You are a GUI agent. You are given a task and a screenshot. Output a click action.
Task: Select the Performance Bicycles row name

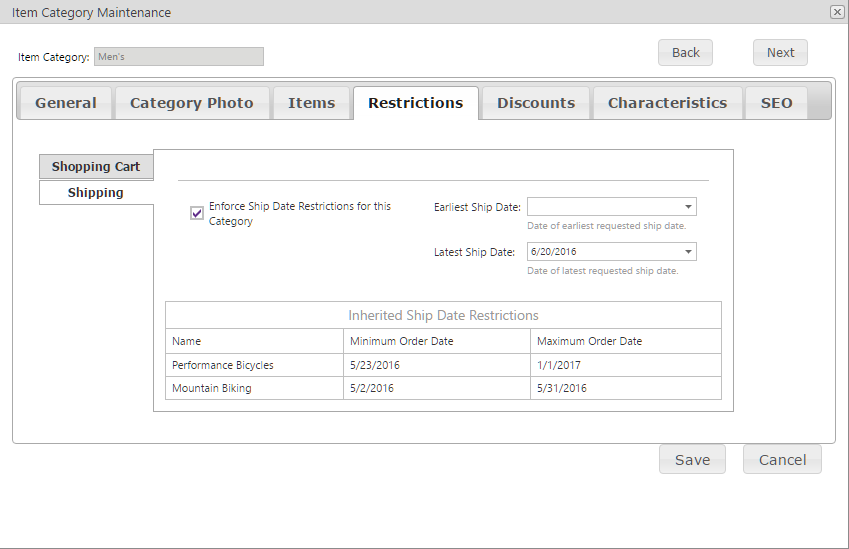(223, 365)
